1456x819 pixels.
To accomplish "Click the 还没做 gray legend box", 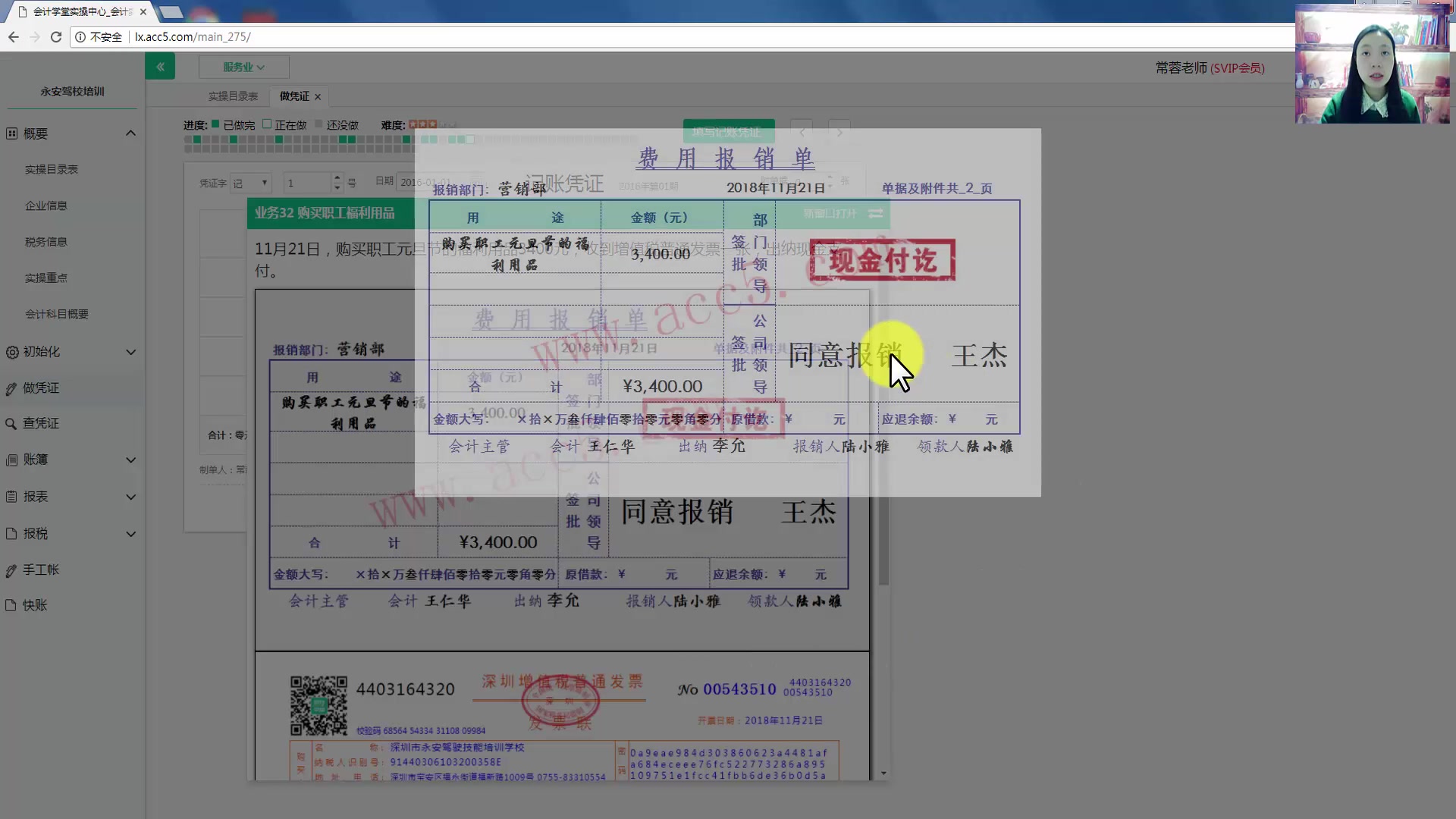I will coord(318,124).
